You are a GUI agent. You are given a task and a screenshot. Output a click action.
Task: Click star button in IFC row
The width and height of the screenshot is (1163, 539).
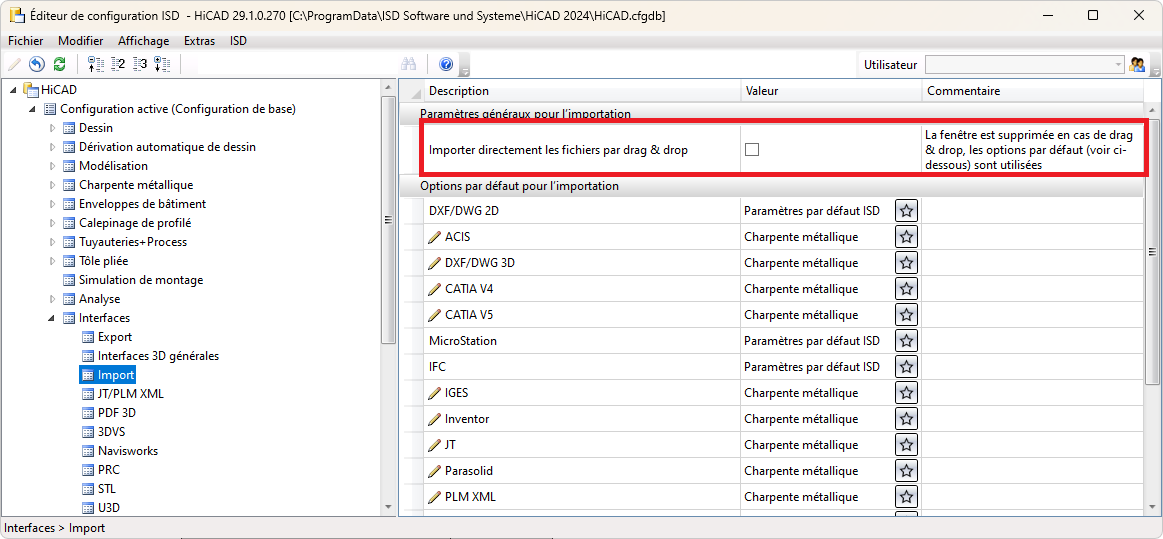[906, 366]
